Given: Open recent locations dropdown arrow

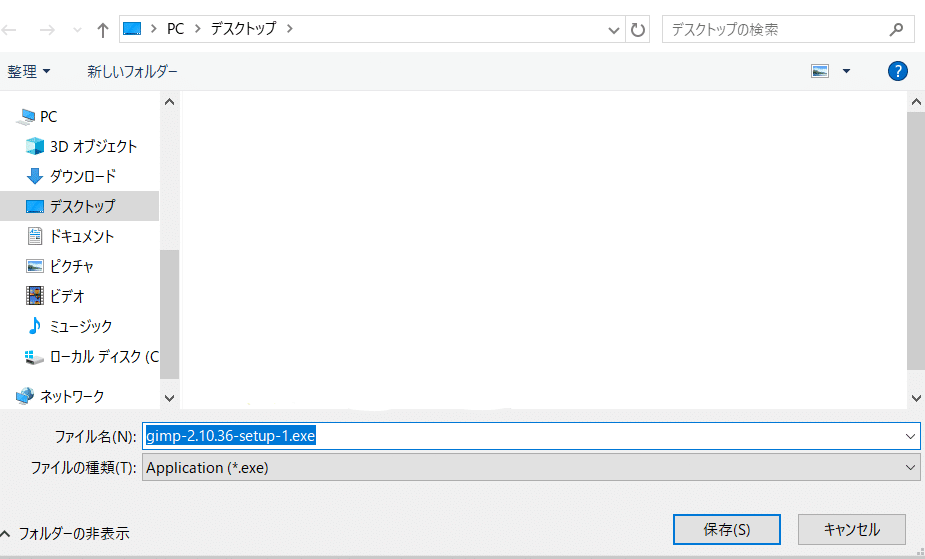Looking at the screenshot, I should point(77,30).
